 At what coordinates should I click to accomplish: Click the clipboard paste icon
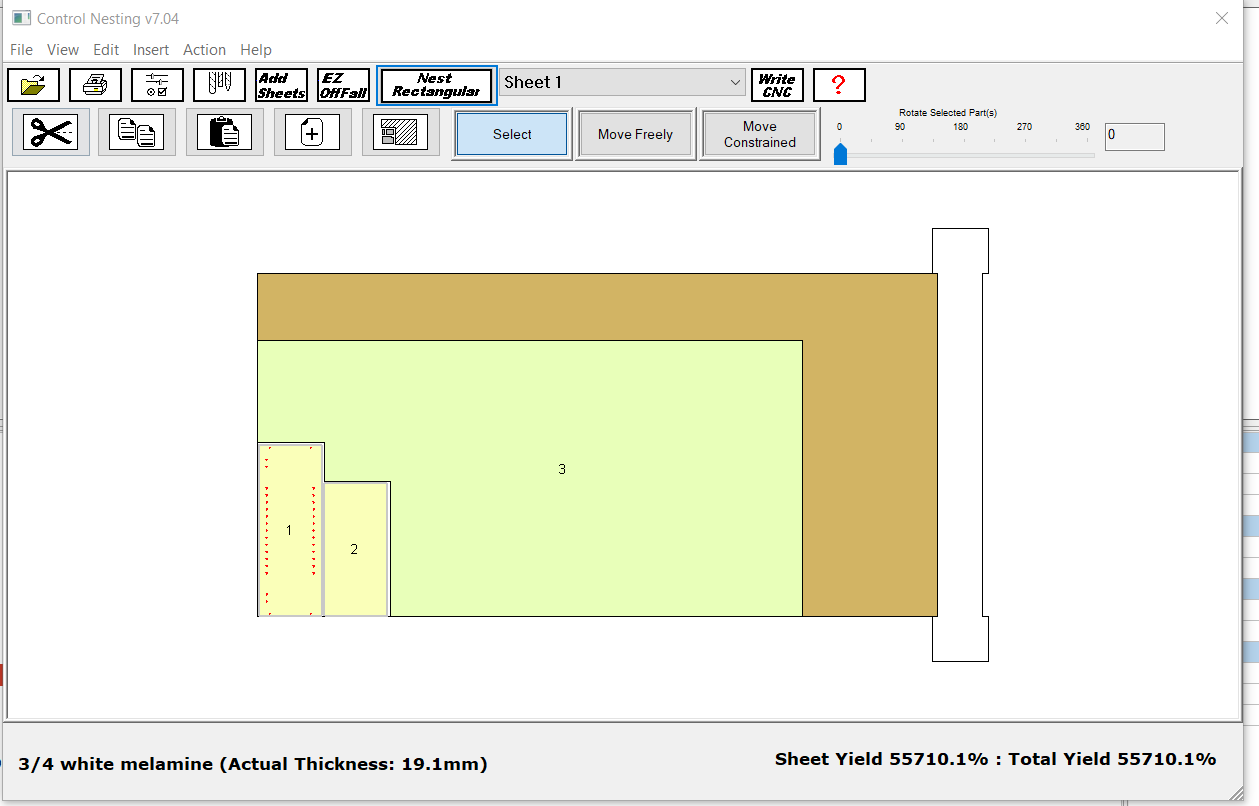[x=224, y=133]
